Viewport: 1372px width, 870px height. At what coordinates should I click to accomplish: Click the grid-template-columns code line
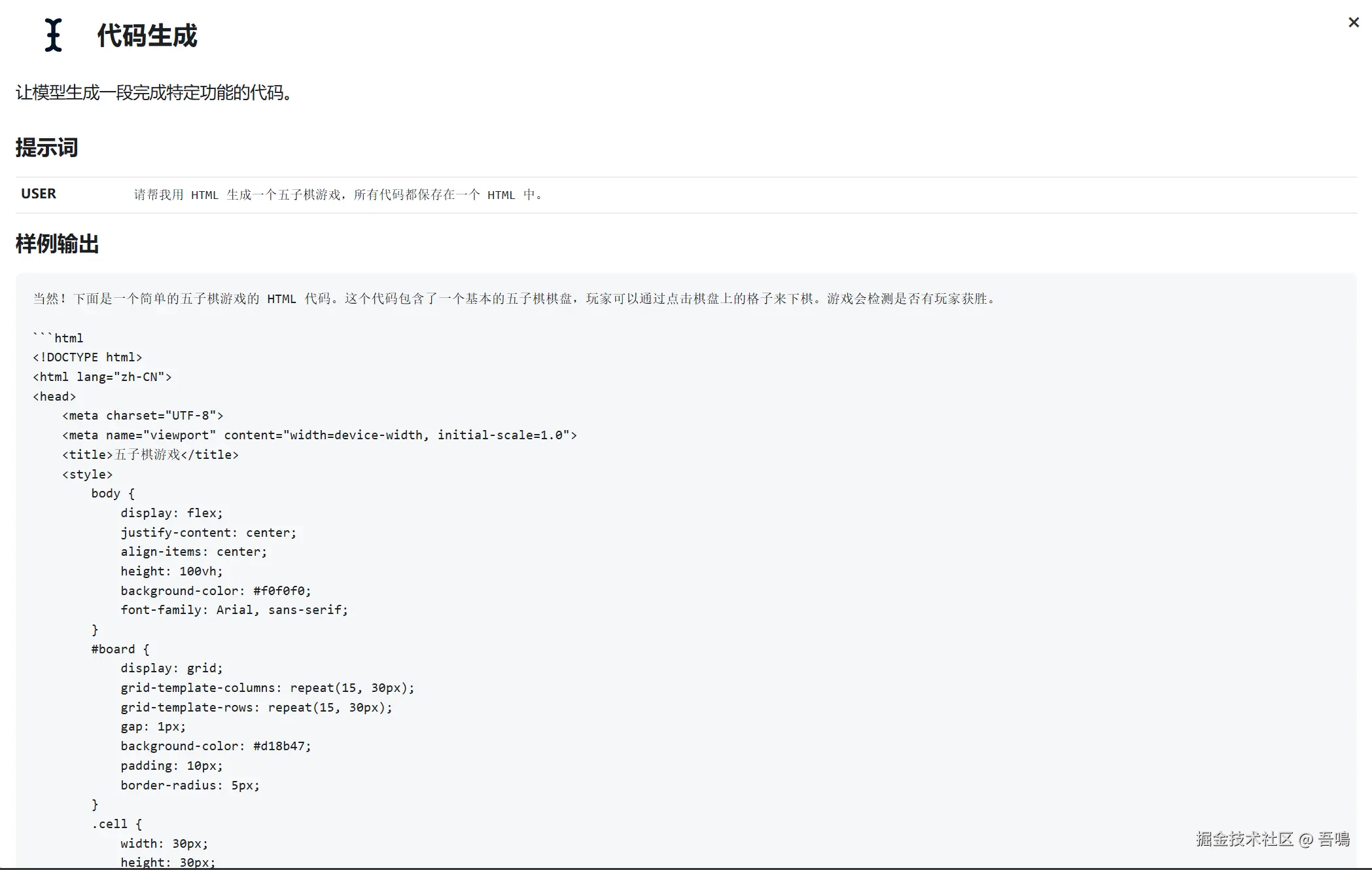(x=267, y=688)
